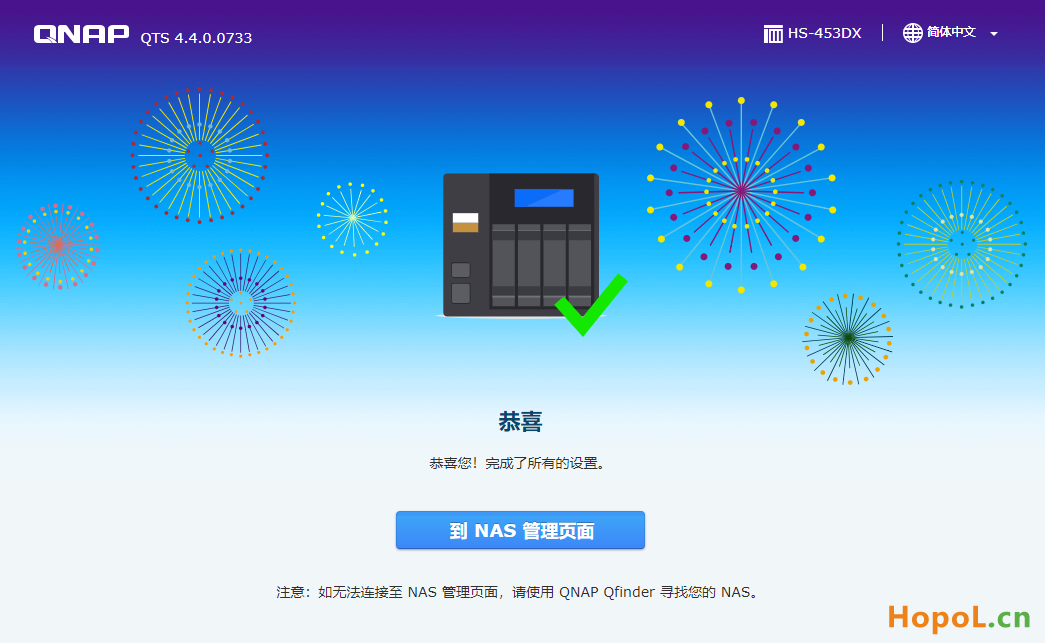Screen dimensions: 1045x643
Task: Click the NAS model icon beside HS-453DX
Action: pyautogui.click(x=773, y=33)
